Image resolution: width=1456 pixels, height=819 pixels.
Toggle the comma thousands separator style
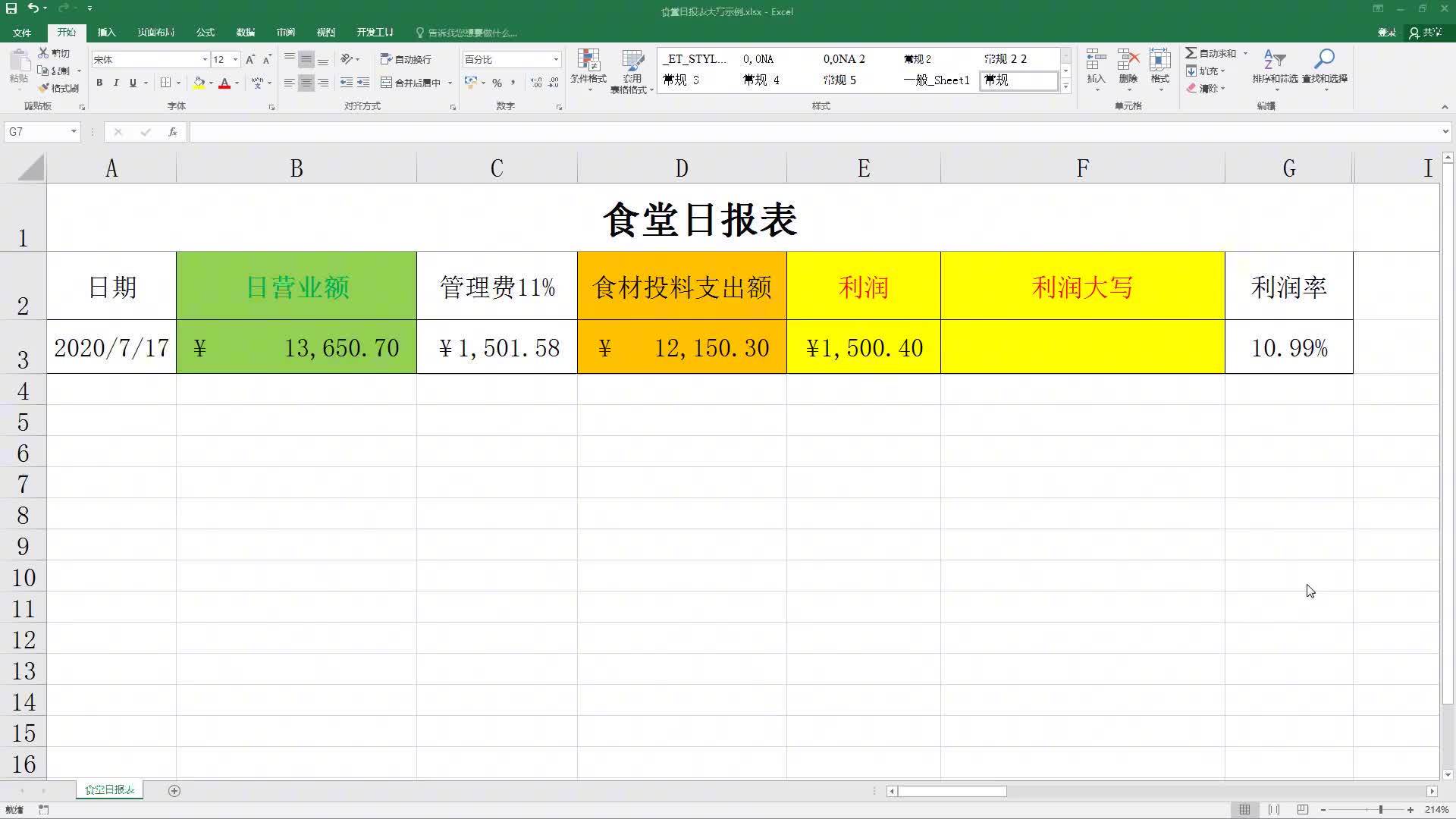click(x=513, y=83)
